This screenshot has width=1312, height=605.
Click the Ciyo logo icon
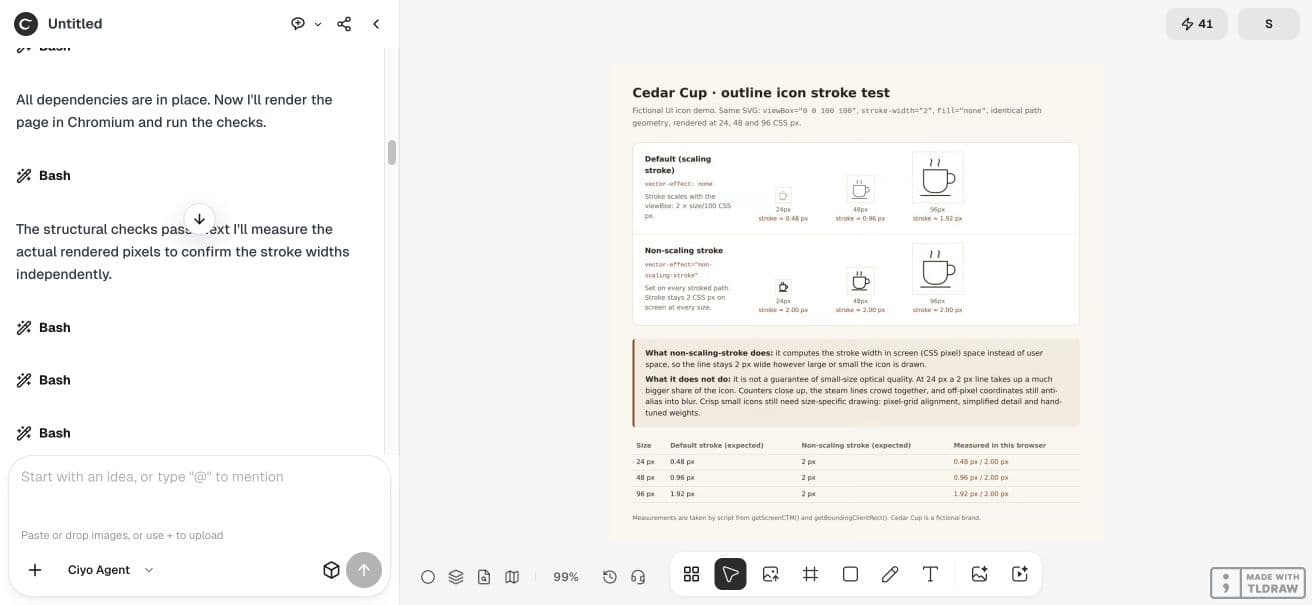click(x=26, y=23)
